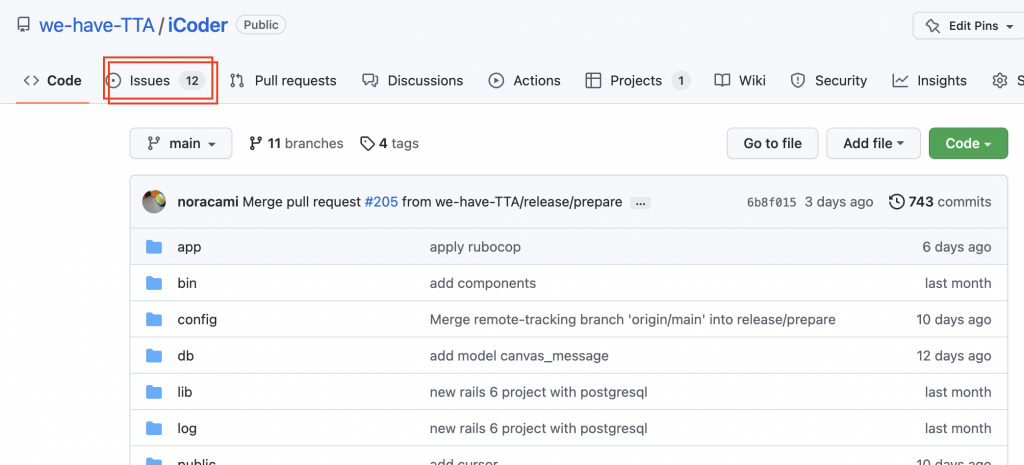Open the 743 commits link
The width and height of the screenshot is (1024, 465).
coord(949,202)
